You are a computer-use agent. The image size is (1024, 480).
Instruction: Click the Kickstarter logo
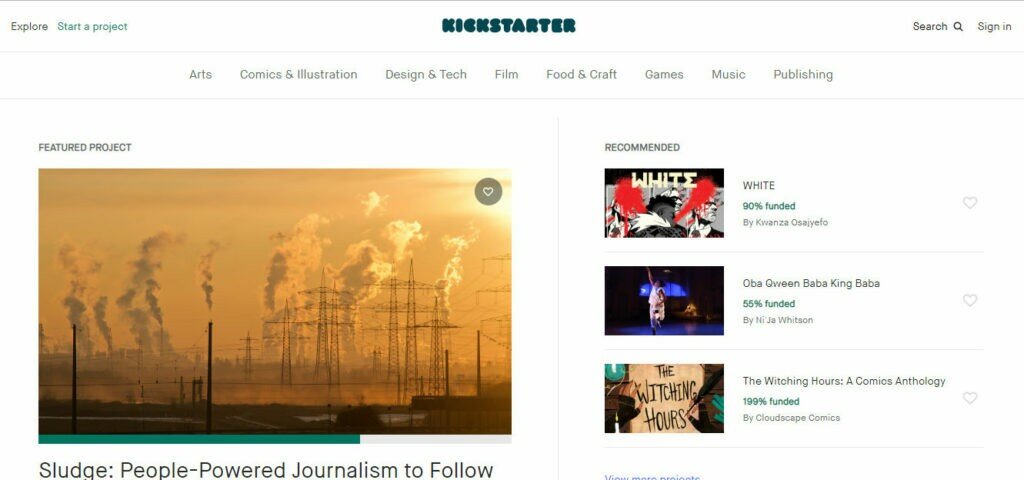(508, 26)
